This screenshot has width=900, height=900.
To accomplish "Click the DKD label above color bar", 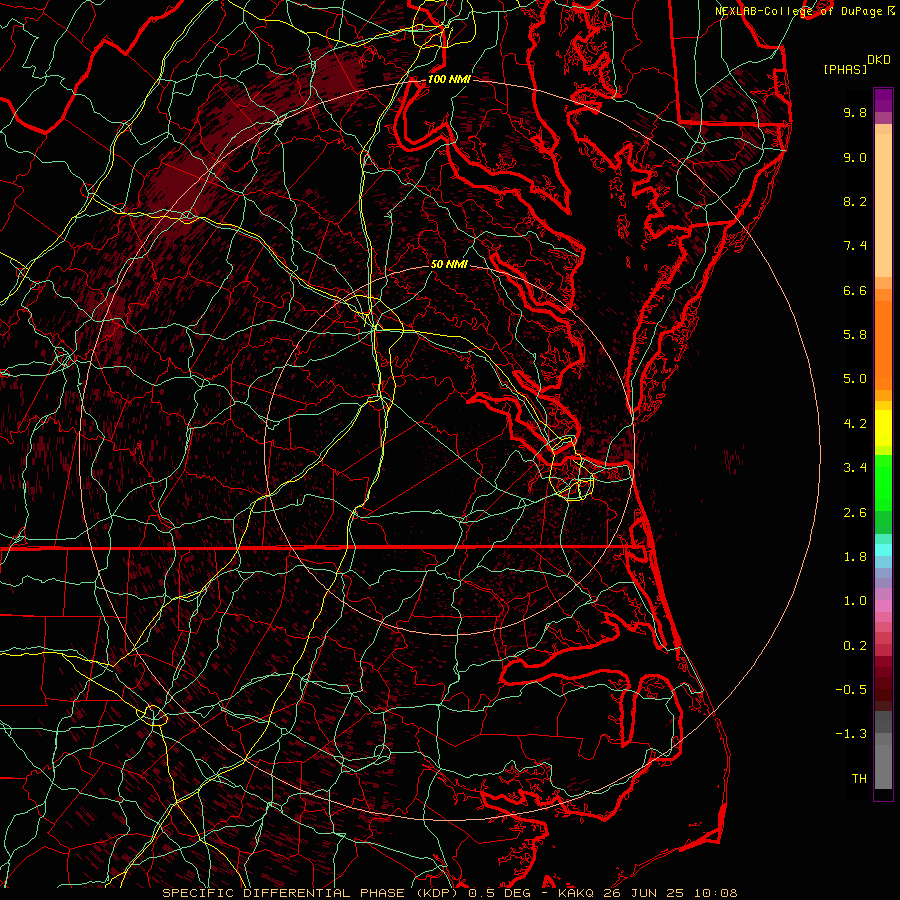I will (879, 60).
